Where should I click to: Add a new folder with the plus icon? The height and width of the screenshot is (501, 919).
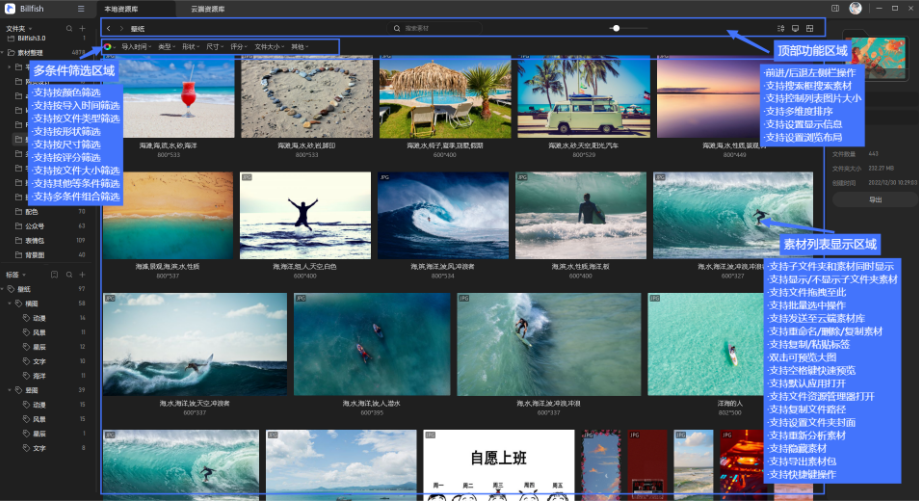pos(83,28)
